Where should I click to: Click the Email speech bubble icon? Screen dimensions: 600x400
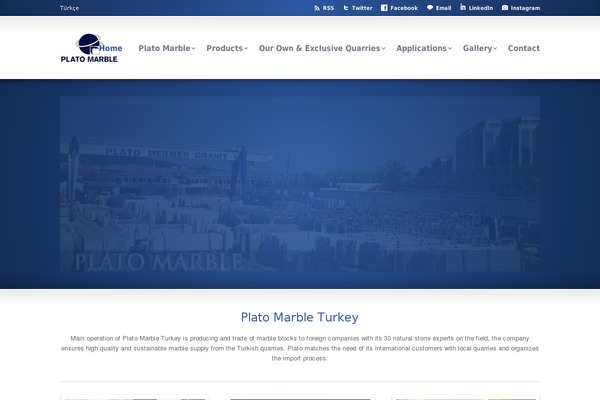click(x=430, y=8)
